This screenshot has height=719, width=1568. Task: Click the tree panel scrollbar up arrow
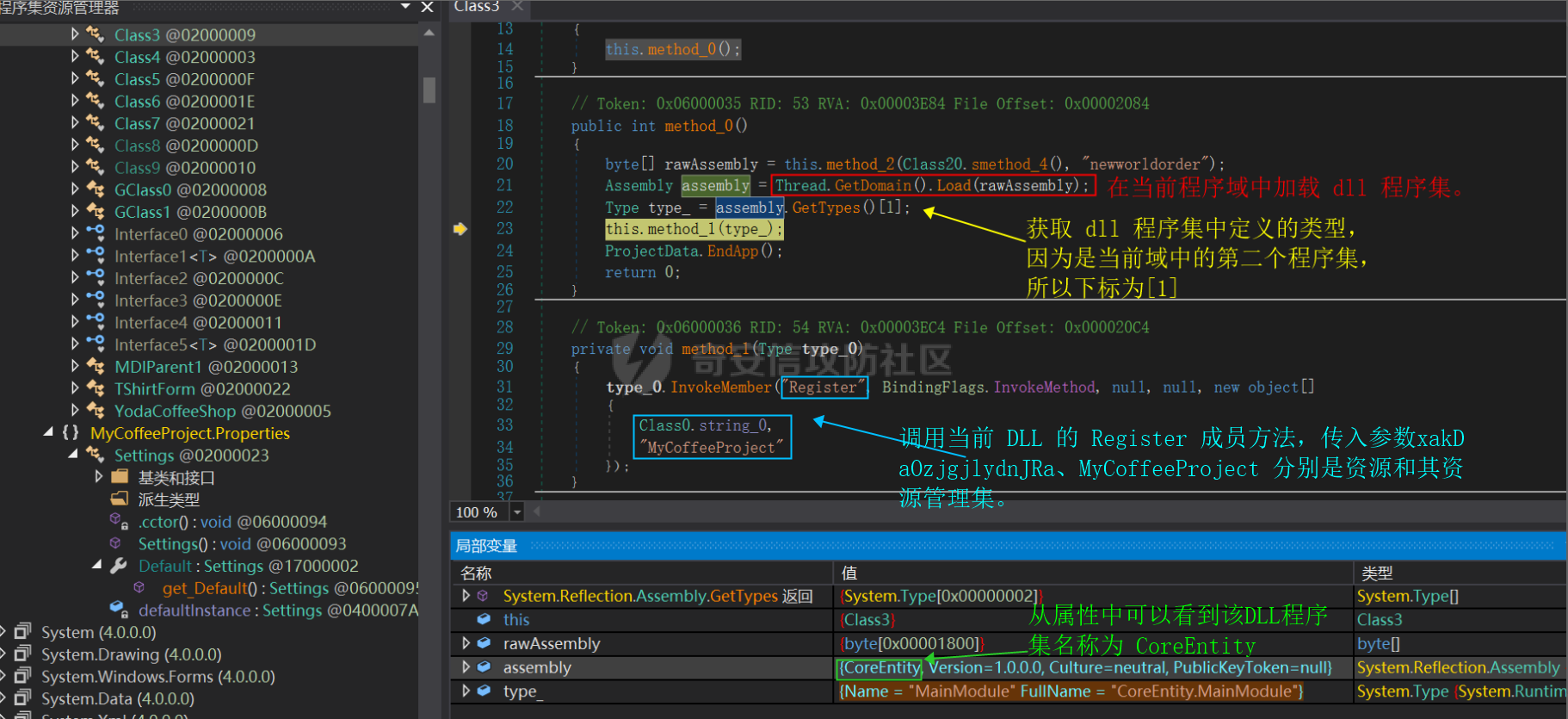(x=429, y=33)
